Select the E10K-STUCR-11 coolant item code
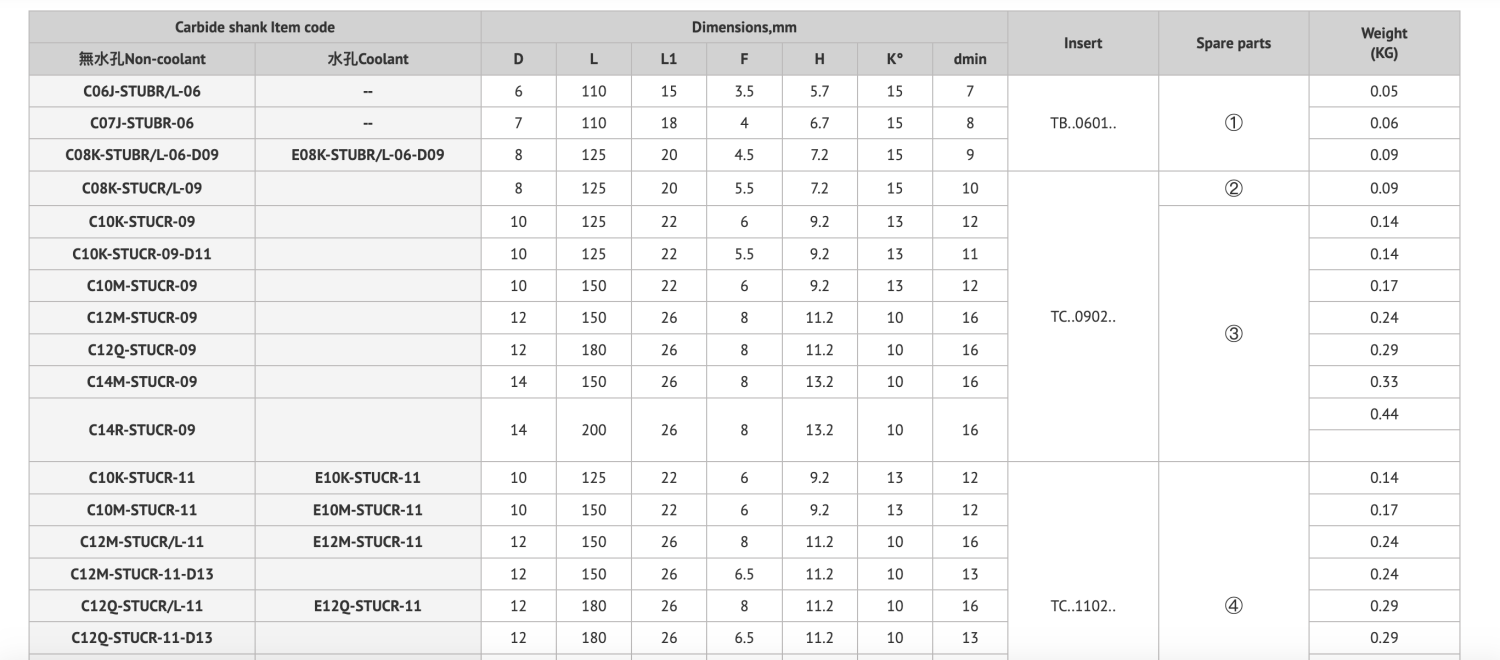This screenshot has height=660, width=1500. (x=368, y=478)
